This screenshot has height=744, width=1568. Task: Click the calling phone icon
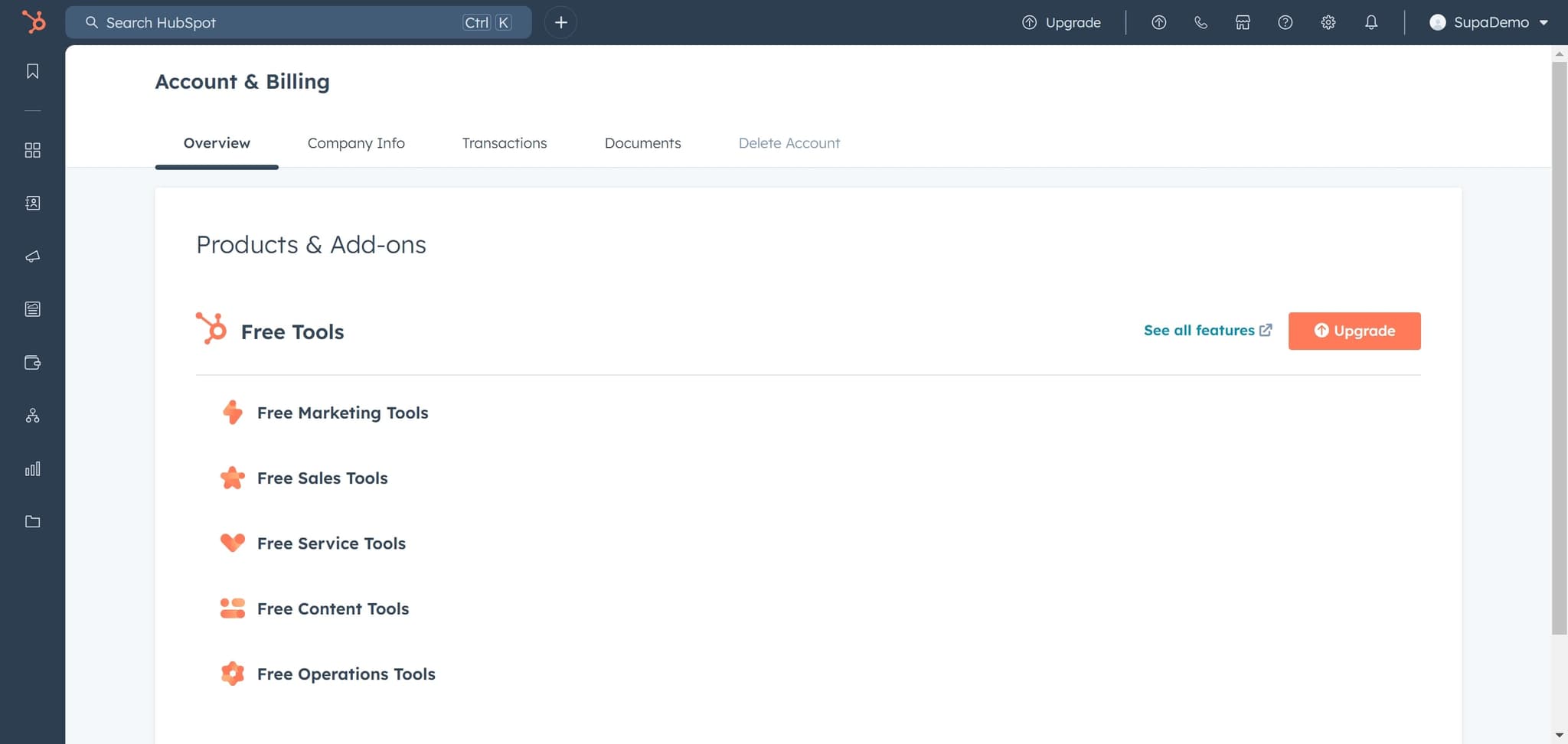1200,22
